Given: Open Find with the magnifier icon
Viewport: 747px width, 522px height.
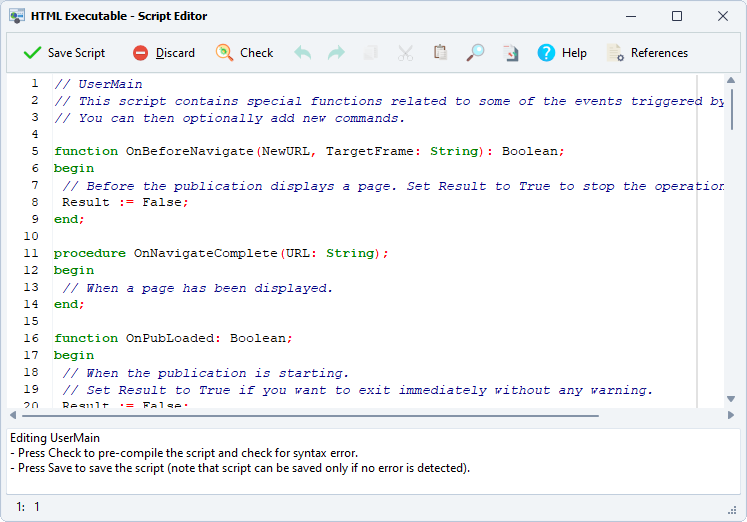Looking at the screenshot, I should (x=475, y=53).
